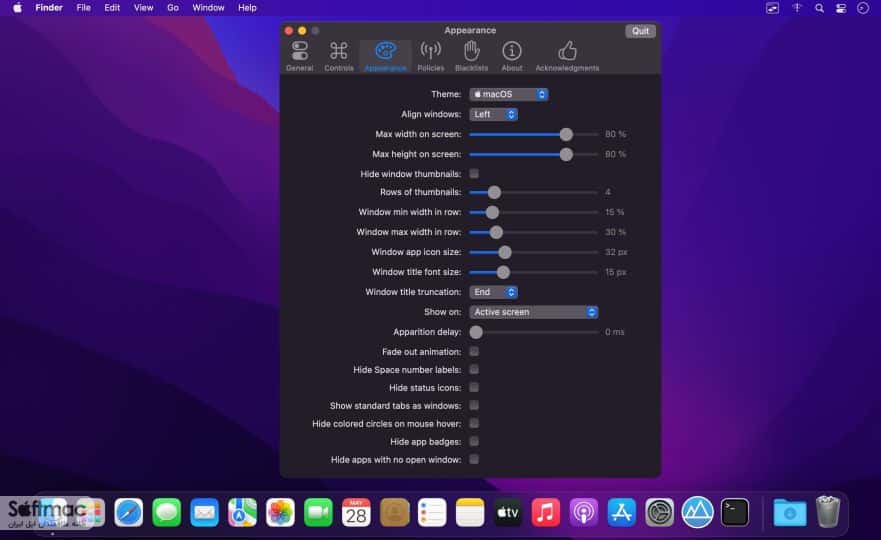
Task: Go to the Blacklists tab
Action: 471,56
